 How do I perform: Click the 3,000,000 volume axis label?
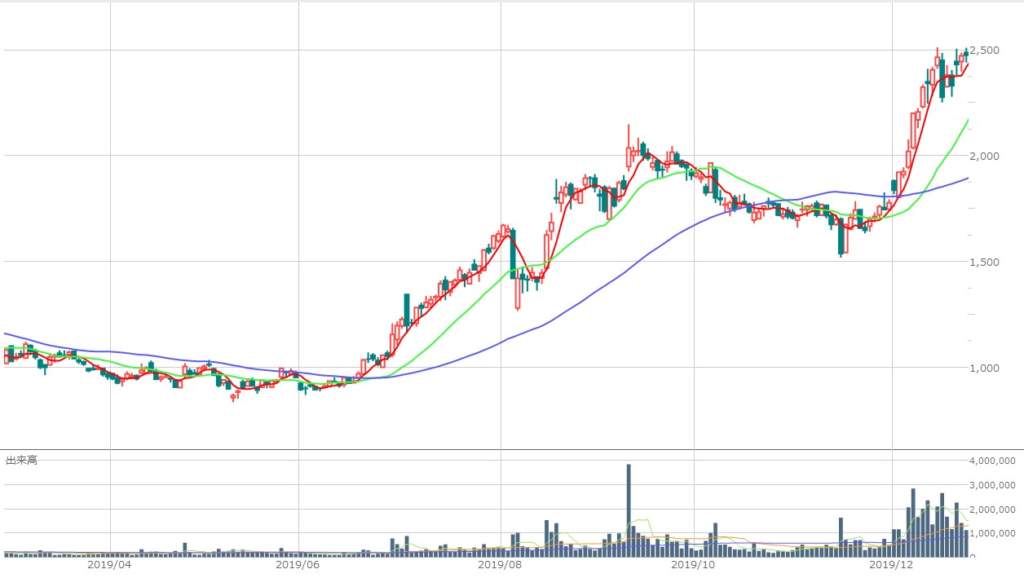click(992, 485)
